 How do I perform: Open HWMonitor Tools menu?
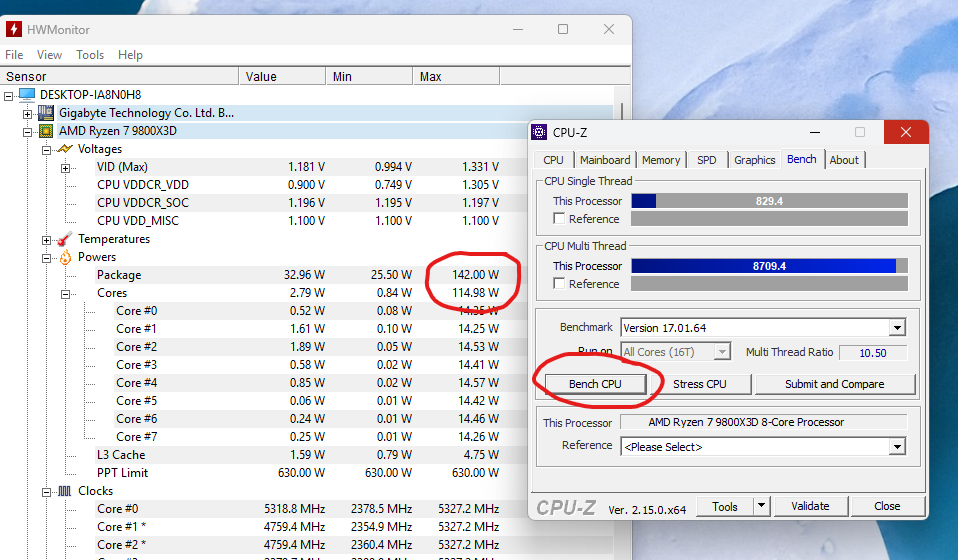point(90,55)
